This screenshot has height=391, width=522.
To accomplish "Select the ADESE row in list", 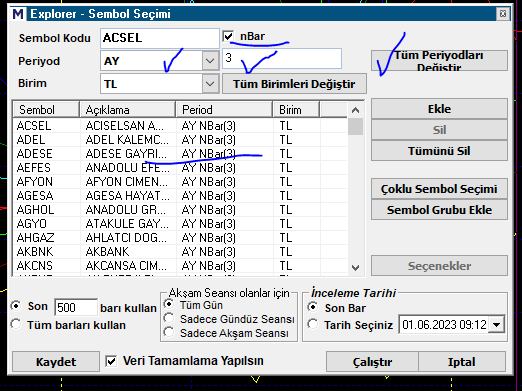I will [x=180, y=154].
